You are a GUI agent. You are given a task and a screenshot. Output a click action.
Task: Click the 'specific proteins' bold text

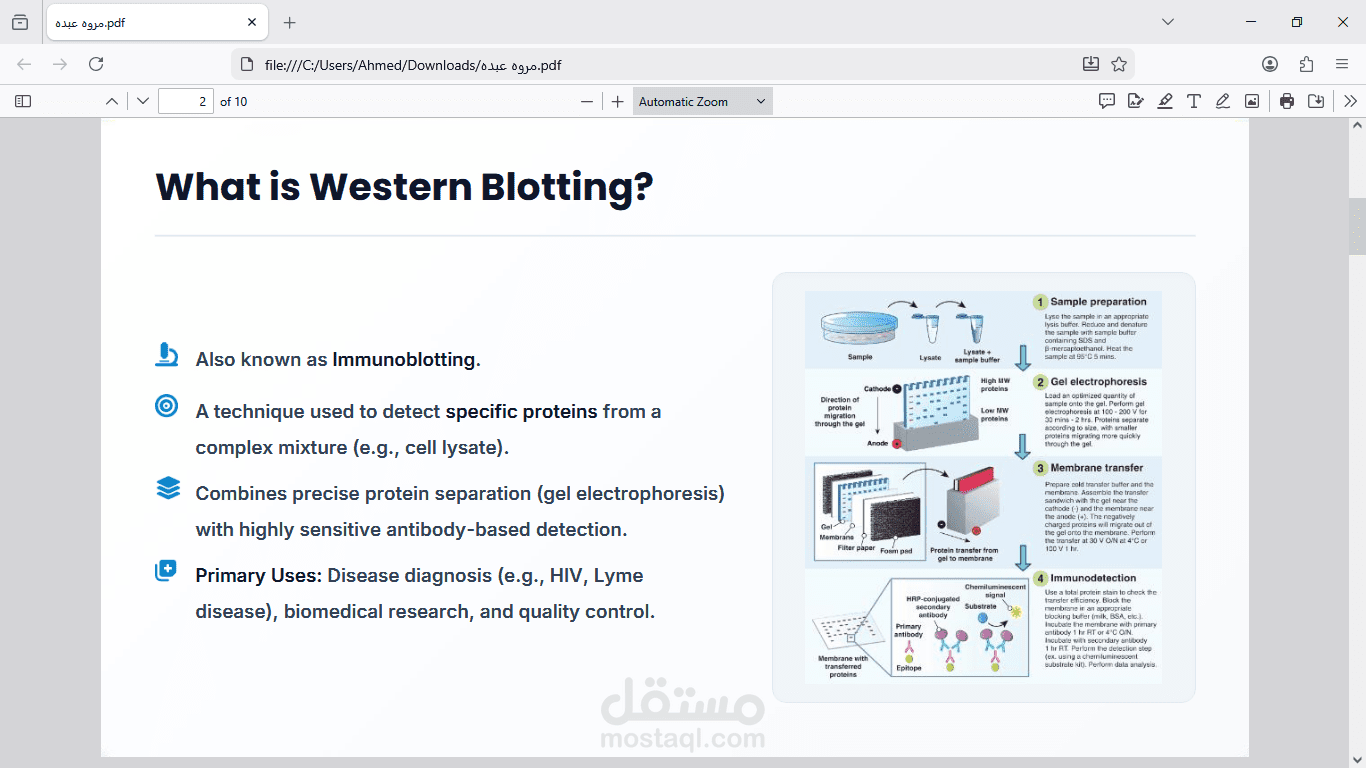point(521,412)
